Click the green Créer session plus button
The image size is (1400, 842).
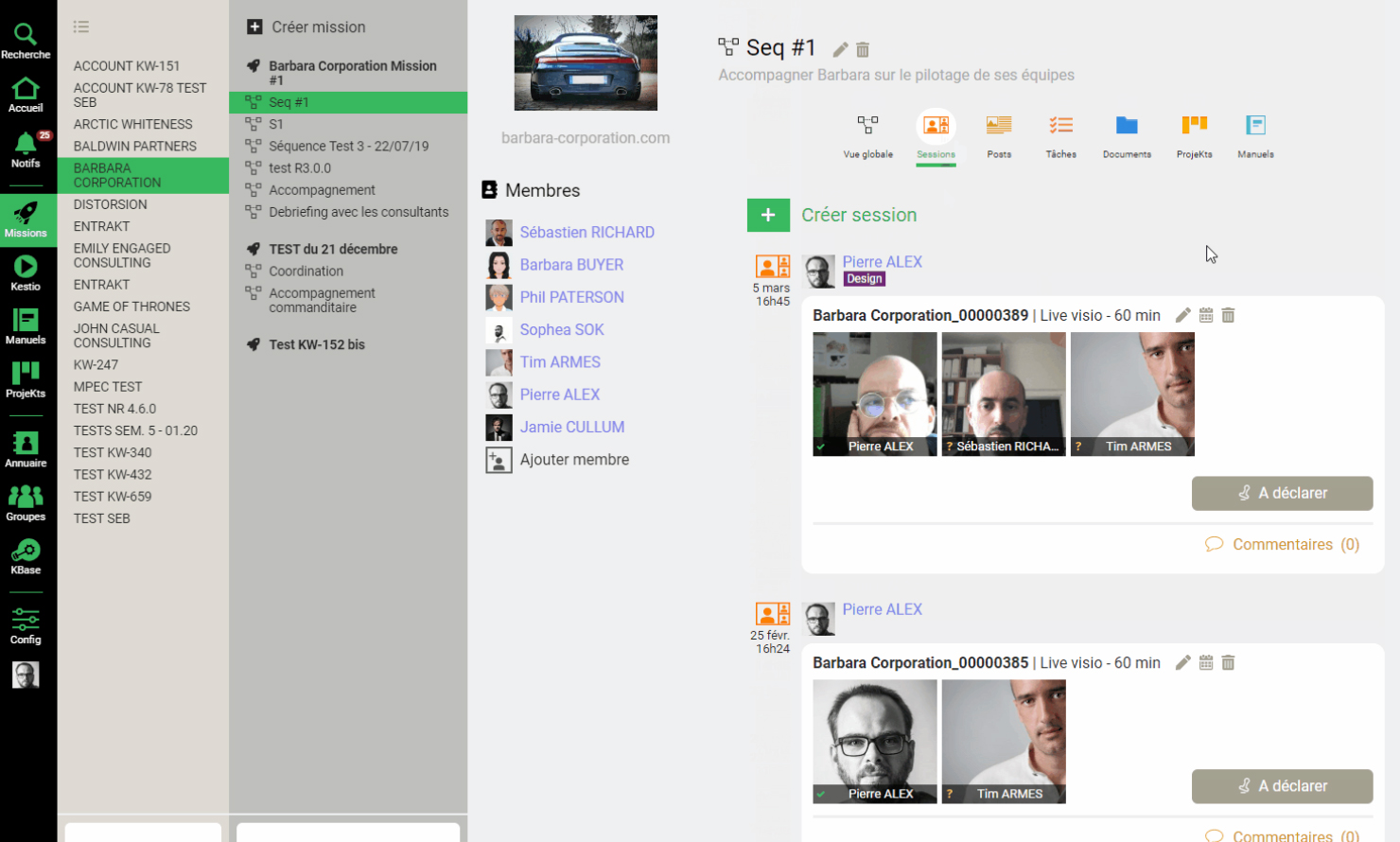(x=768, y=215)
